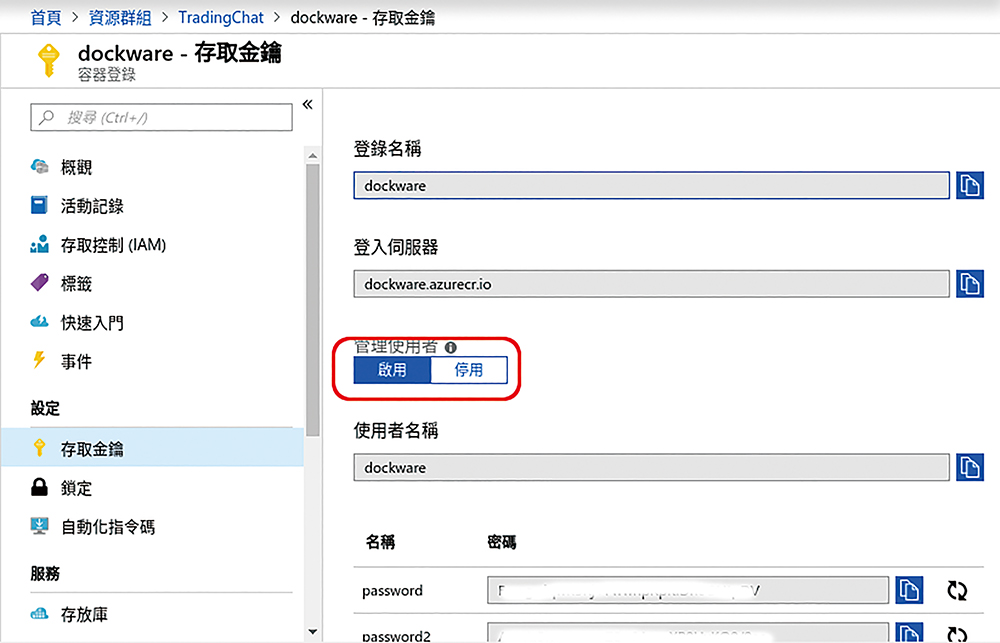Enable admin user with 啟用
The width and height of the screenshot is (1000, 643).
tap(392, 370)
